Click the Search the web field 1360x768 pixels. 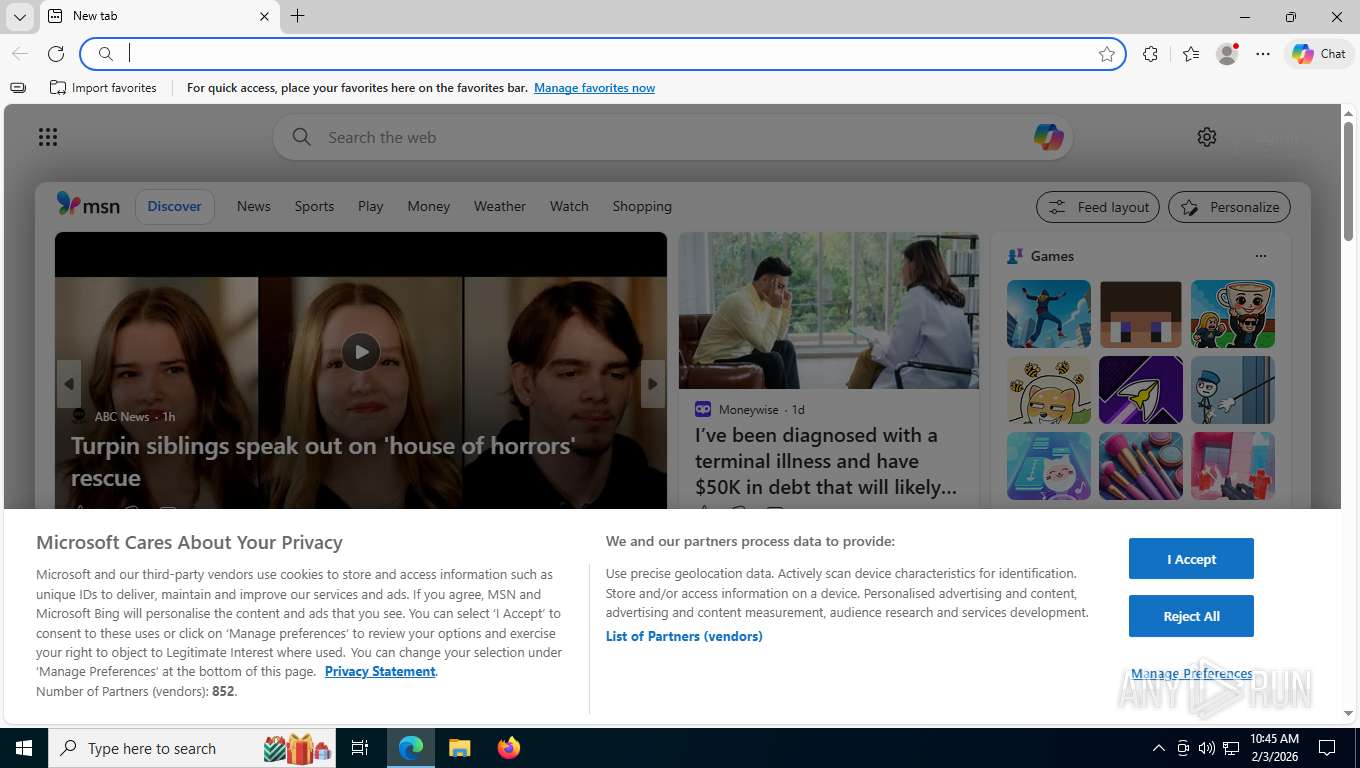click(672, 137)
